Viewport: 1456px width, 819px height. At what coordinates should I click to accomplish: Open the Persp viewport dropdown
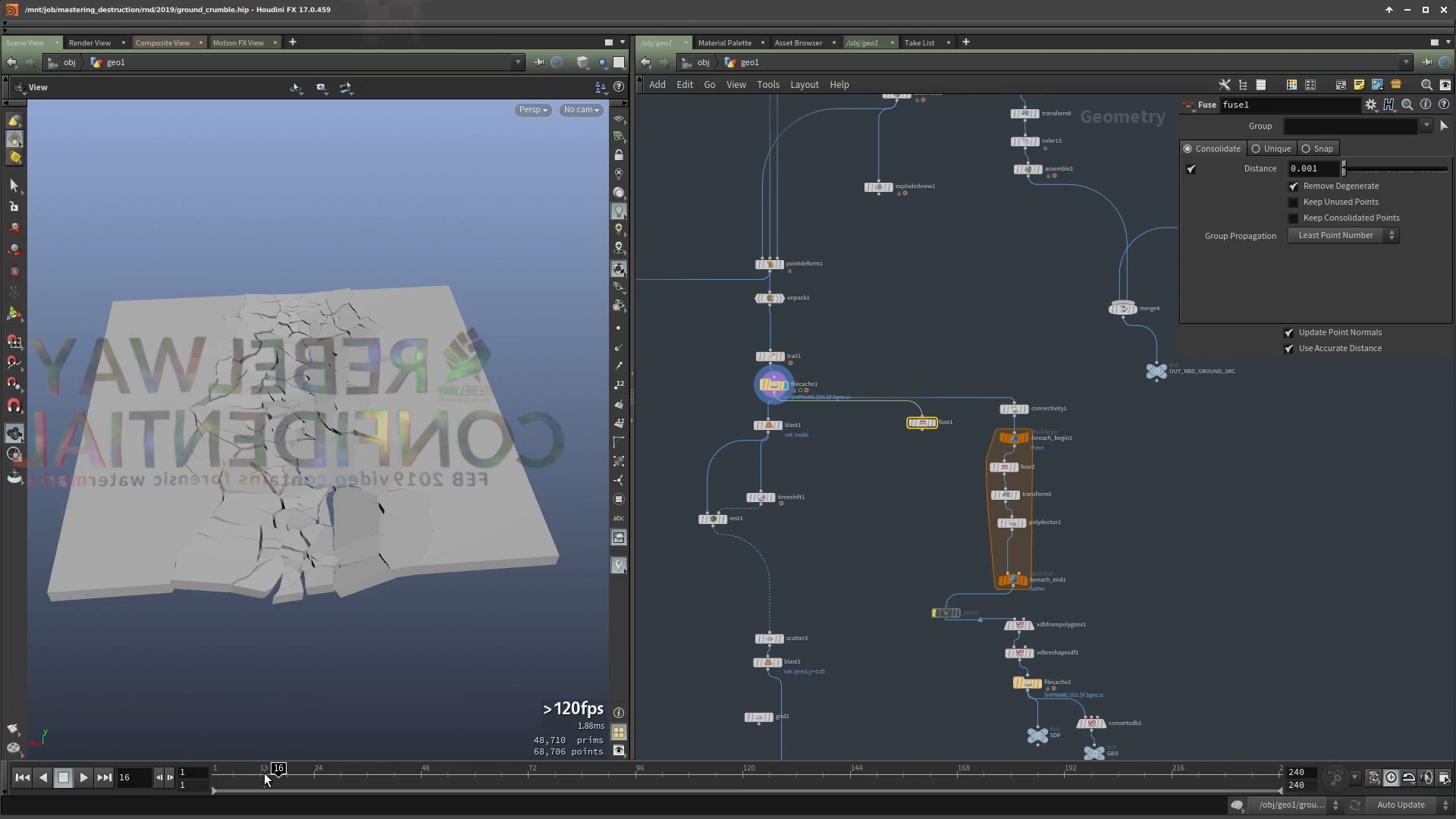(532, 110)
